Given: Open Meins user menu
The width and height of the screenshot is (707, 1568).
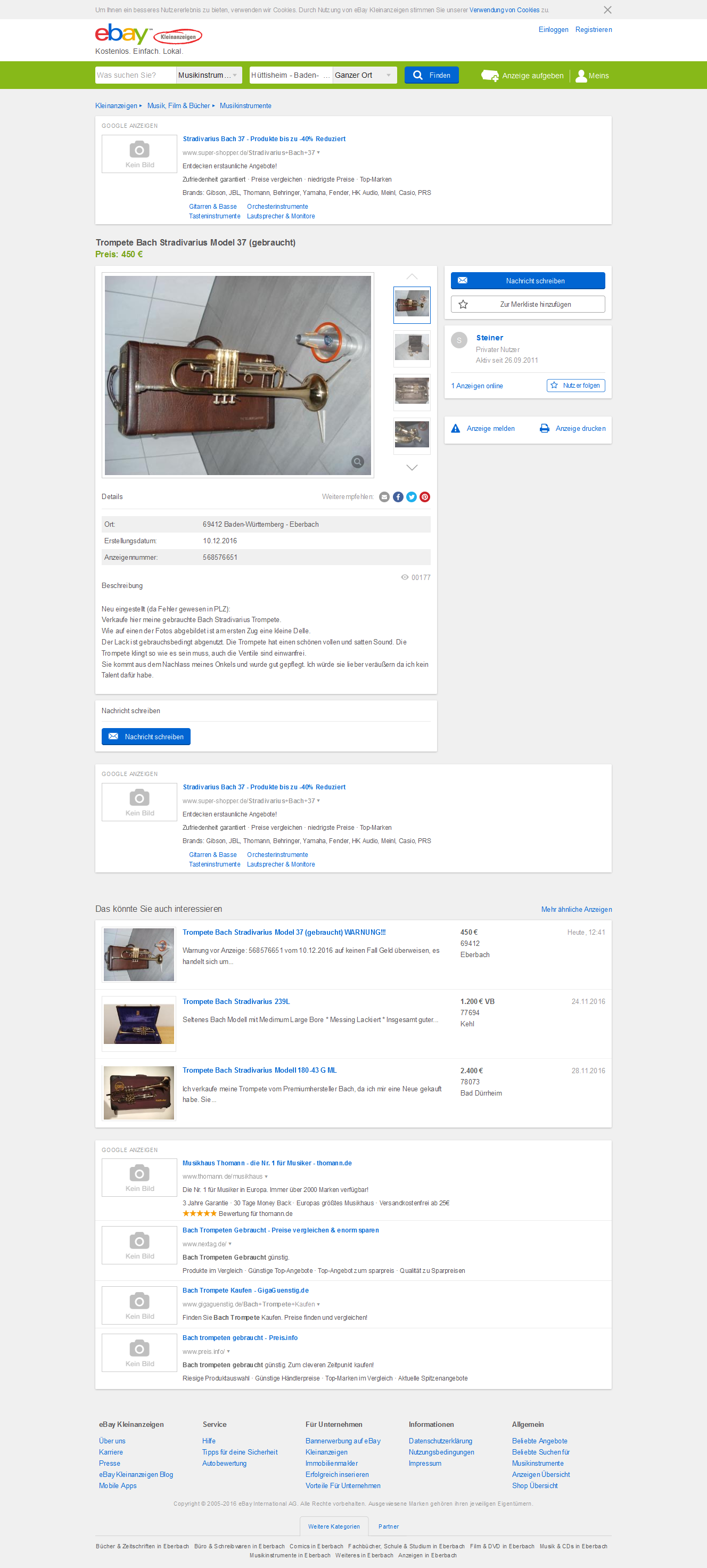Looking at the screenshot, I should 592,76.
